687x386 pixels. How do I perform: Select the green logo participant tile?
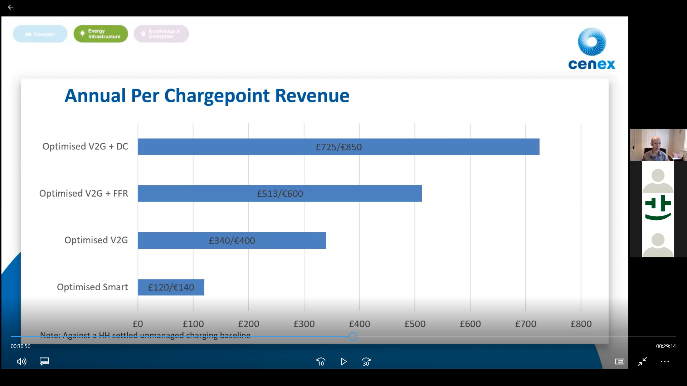(658, 209)
